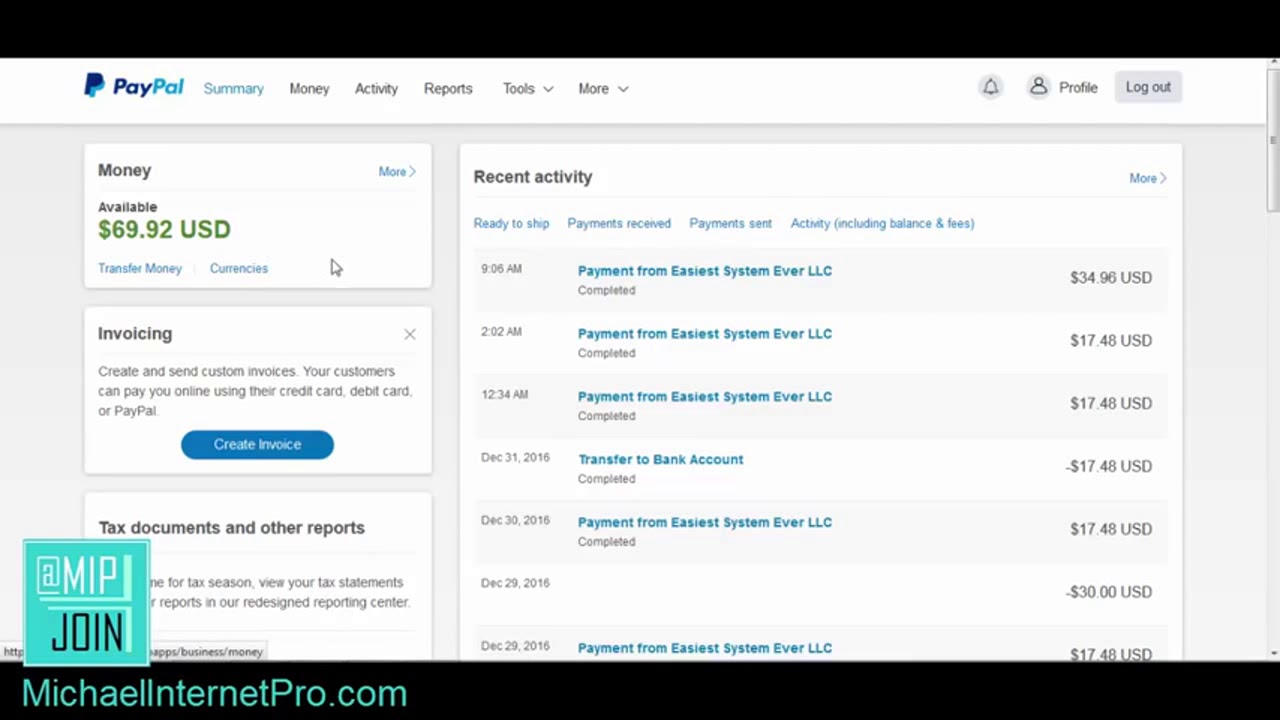The width and height of the screenshot is (1280, 720).
Task: Open the Transfer to Bank Account entry
Action: 661,459
